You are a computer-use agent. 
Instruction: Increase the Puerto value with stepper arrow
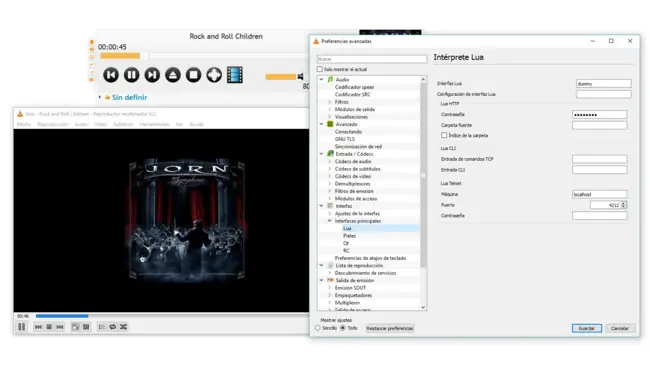623,203
